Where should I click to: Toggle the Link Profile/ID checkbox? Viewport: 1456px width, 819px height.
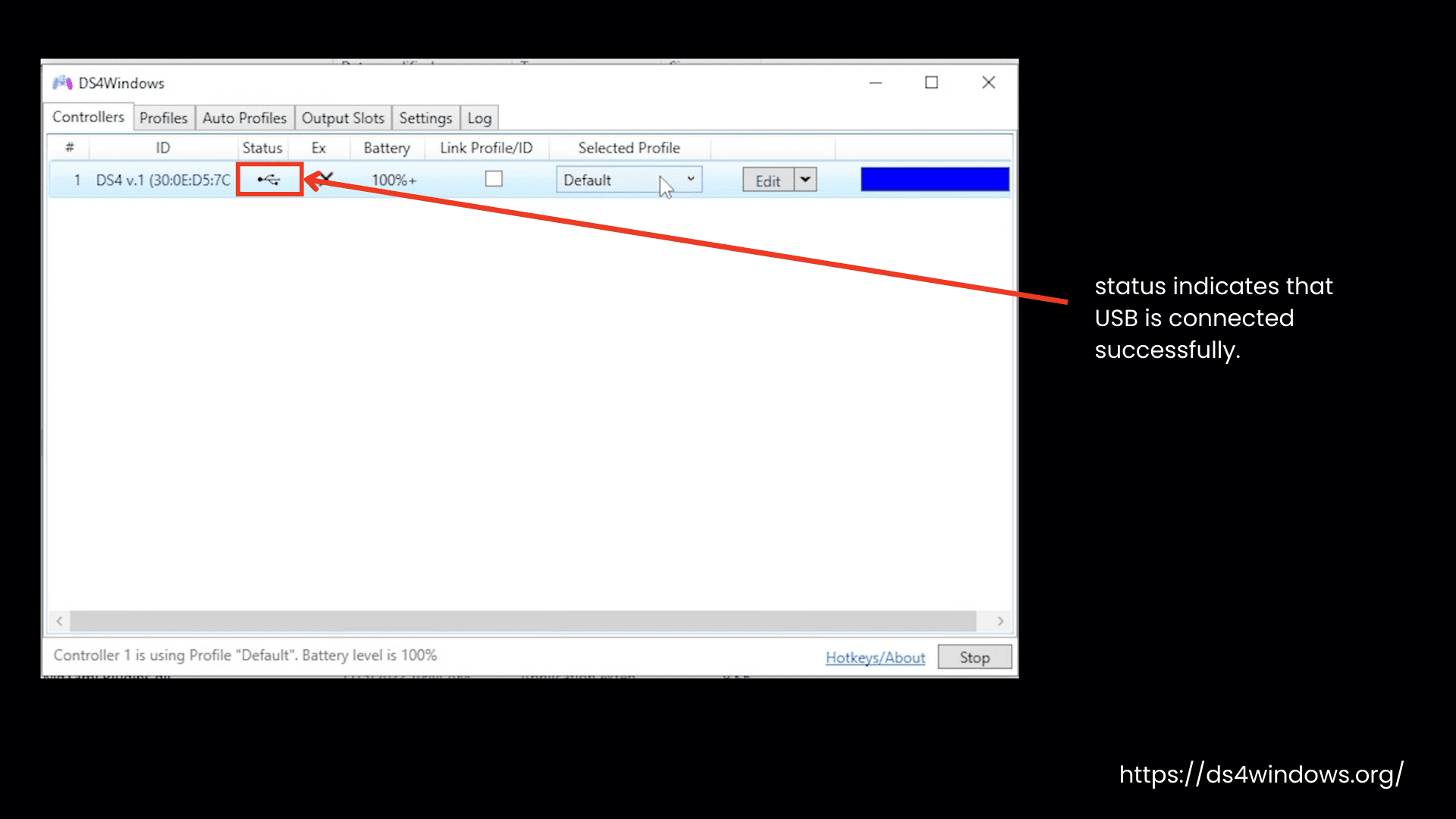(494, 179)
